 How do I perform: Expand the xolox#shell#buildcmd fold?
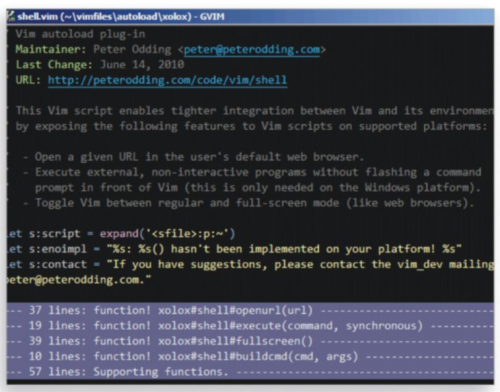[x=250, y=356]
